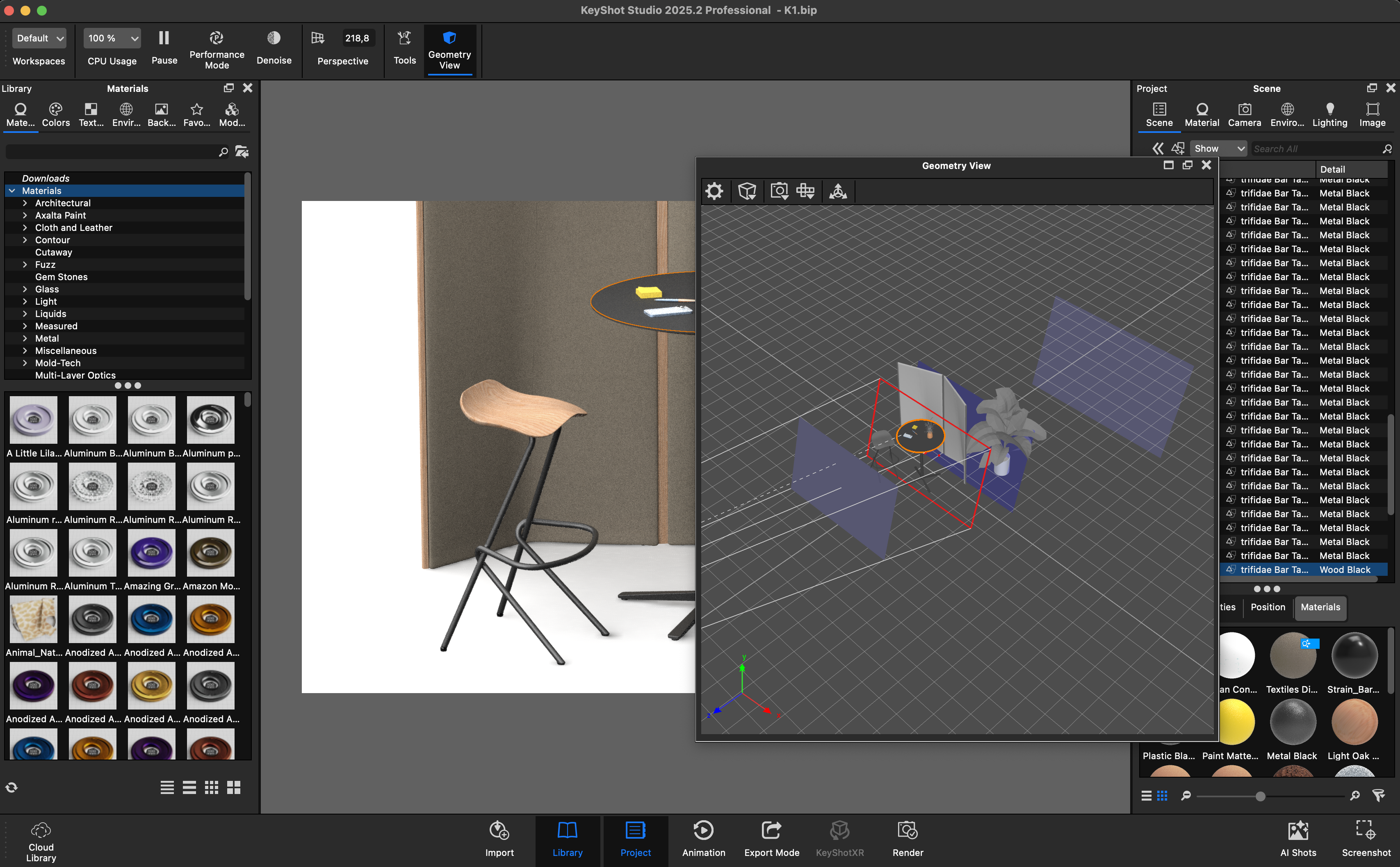1400x867 pixels.
Task: Open the Tools toolbar icon
Action: click(x=404, y=39)
